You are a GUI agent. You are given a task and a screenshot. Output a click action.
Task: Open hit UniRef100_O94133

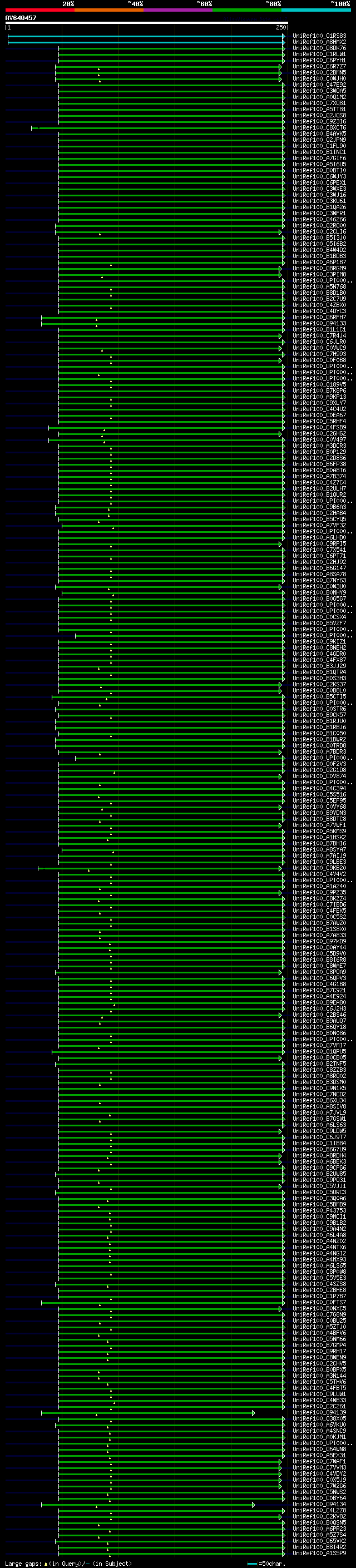(x=319, y=323)
